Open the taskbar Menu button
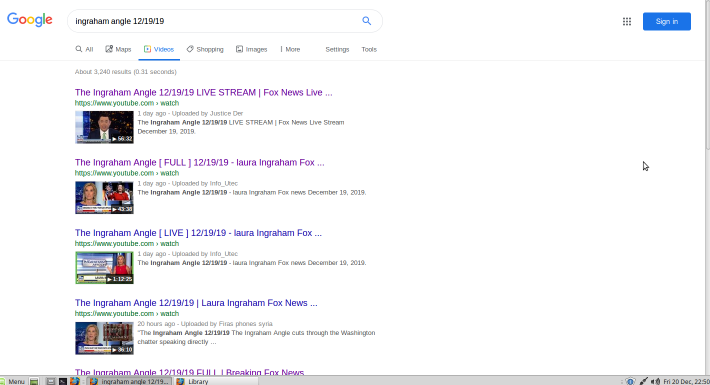Screen dimensions: 710x385 coord(13,381)
